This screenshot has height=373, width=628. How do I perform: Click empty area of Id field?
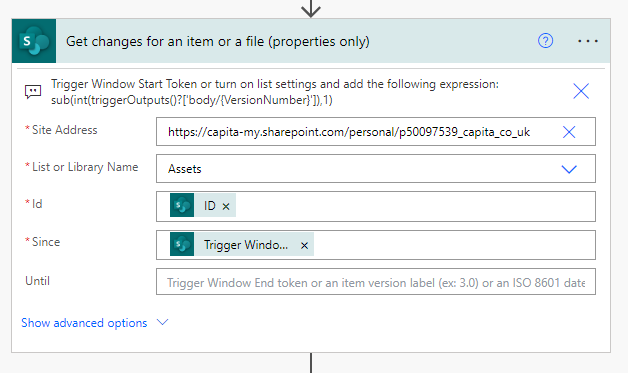click(415, 206)
